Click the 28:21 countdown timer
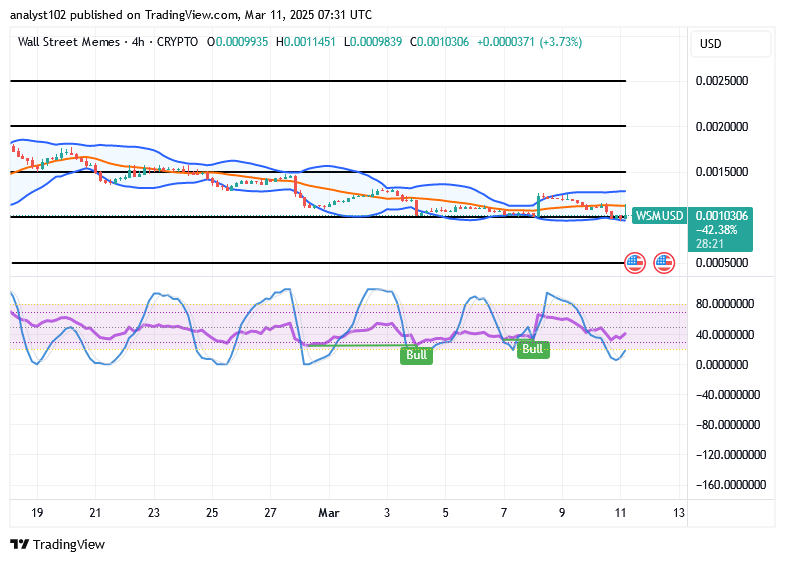The image size is (785, 562). 709,244
